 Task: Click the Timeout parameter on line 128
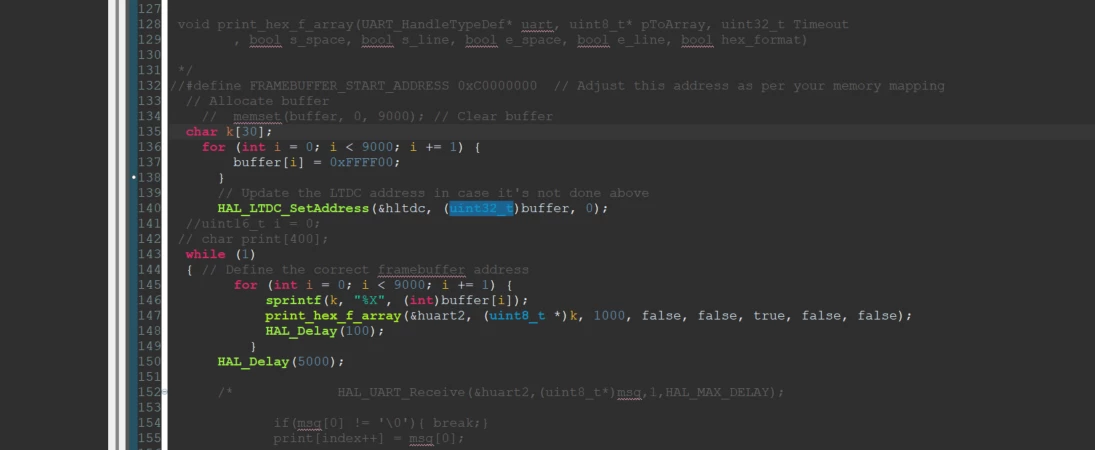point(821,24)
